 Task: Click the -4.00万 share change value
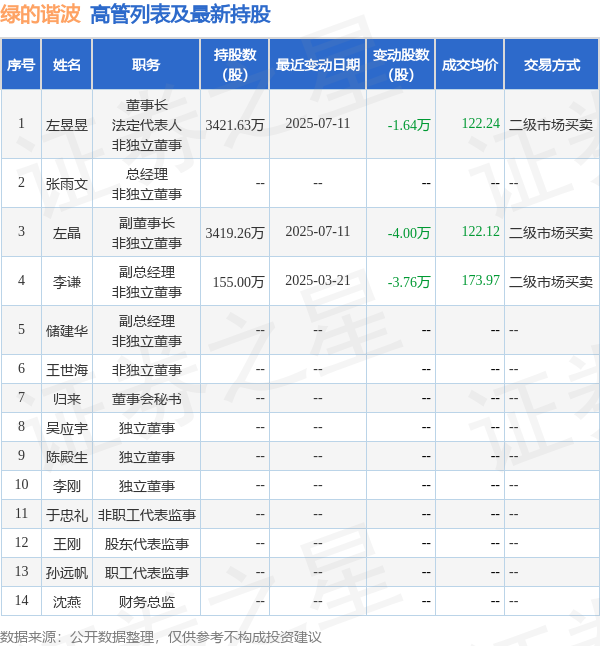(x=409, y=232)
